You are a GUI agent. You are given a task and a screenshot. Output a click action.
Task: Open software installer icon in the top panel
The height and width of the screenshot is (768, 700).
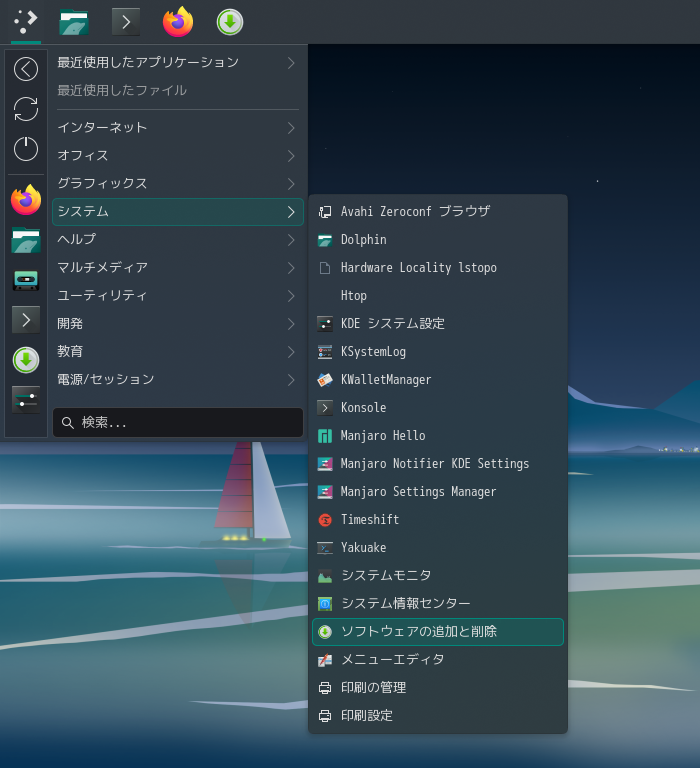pos(230,22)
